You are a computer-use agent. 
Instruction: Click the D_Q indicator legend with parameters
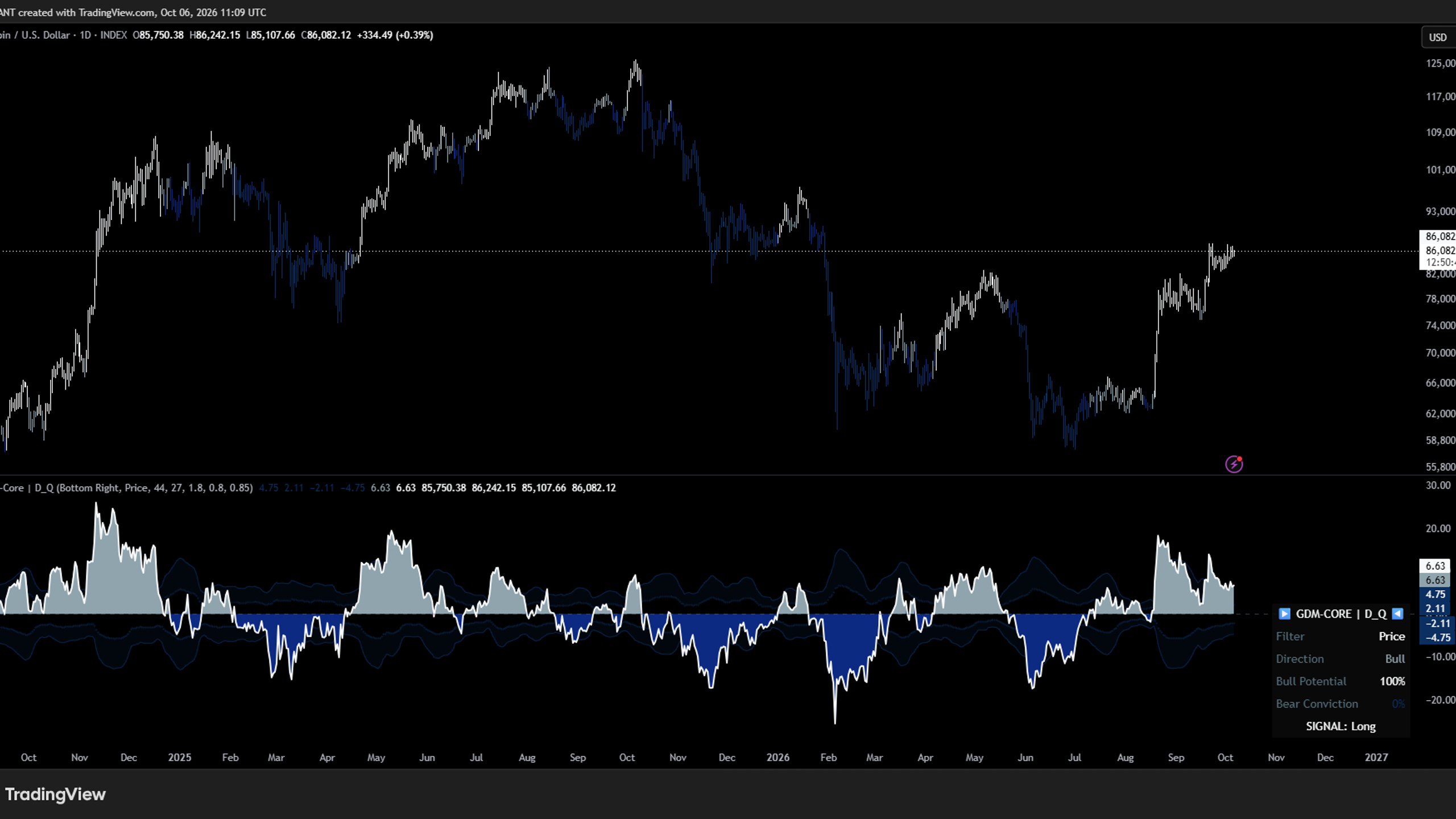tap(126, 487)
